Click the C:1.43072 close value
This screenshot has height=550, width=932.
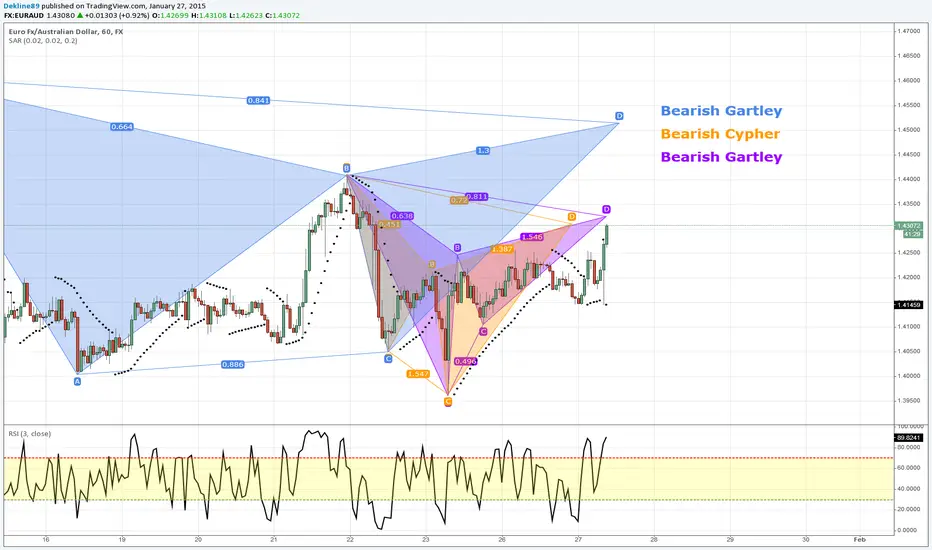283,15
